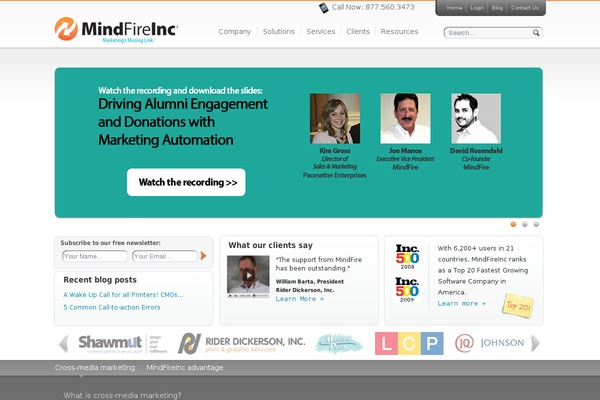Screen dimensions: 600x400
Task: Click Learn More under client testimonial
Action: 300,299
